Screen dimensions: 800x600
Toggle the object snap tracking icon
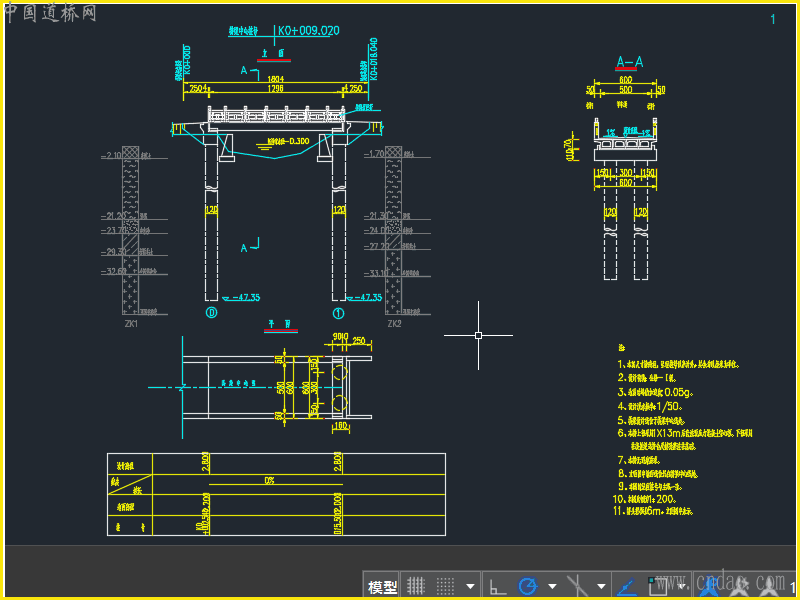pos(627,586)
